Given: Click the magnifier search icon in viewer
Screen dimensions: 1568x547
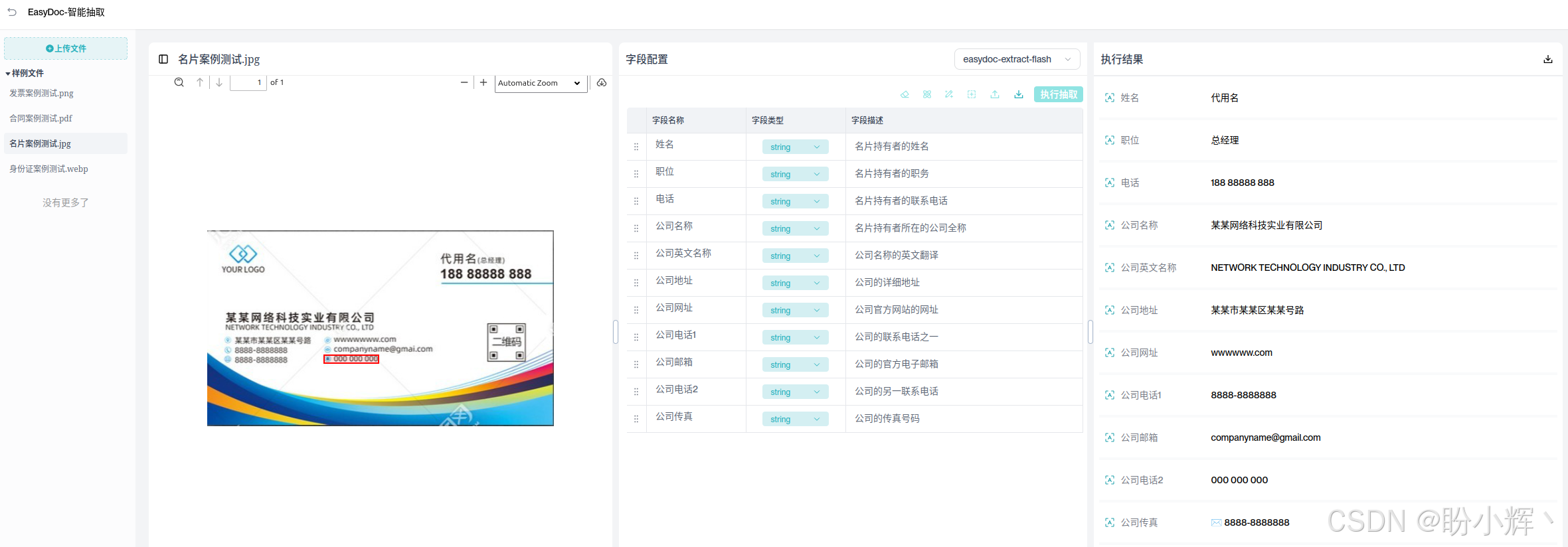Looking at the screenshot, I should point(179,82).
